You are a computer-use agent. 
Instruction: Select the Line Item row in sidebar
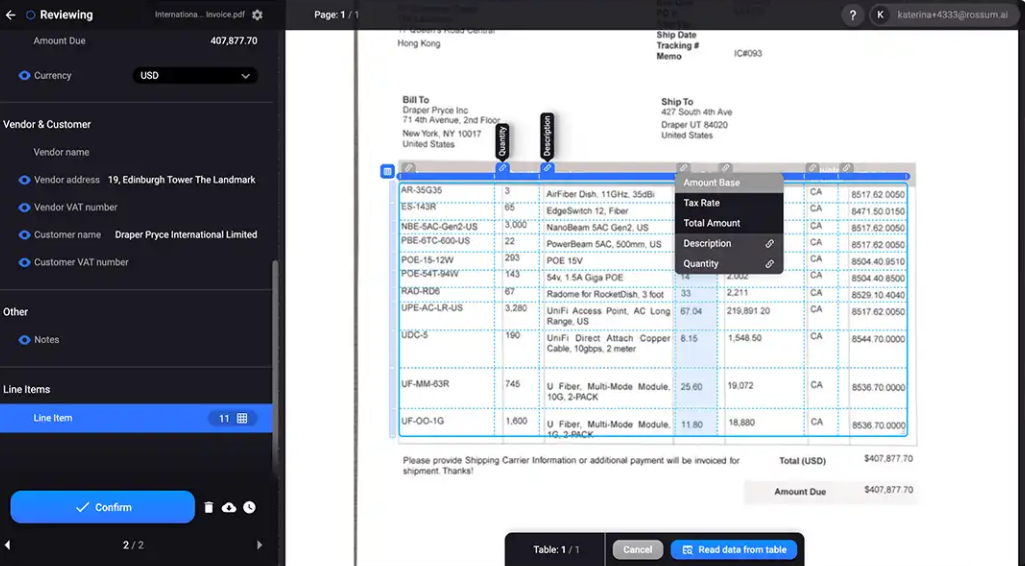tap(136, 418)
